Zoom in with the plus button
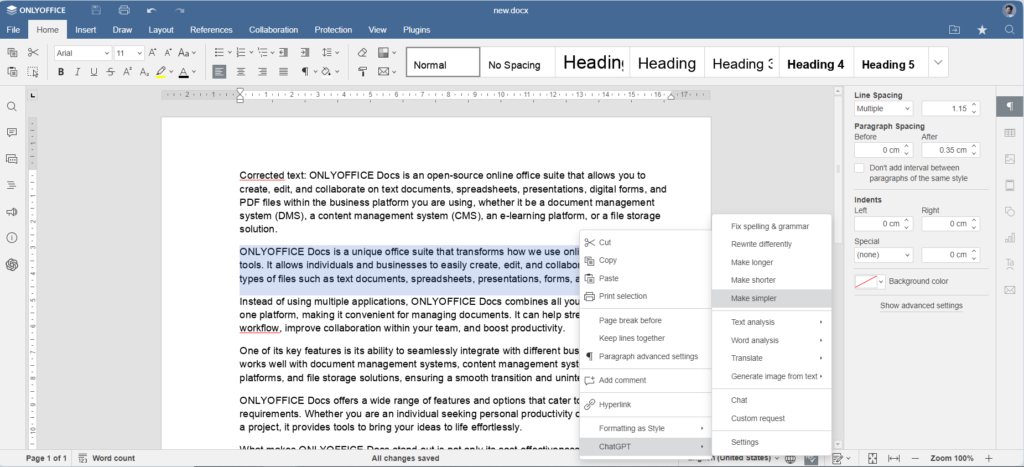 click(x=989, y=459)
